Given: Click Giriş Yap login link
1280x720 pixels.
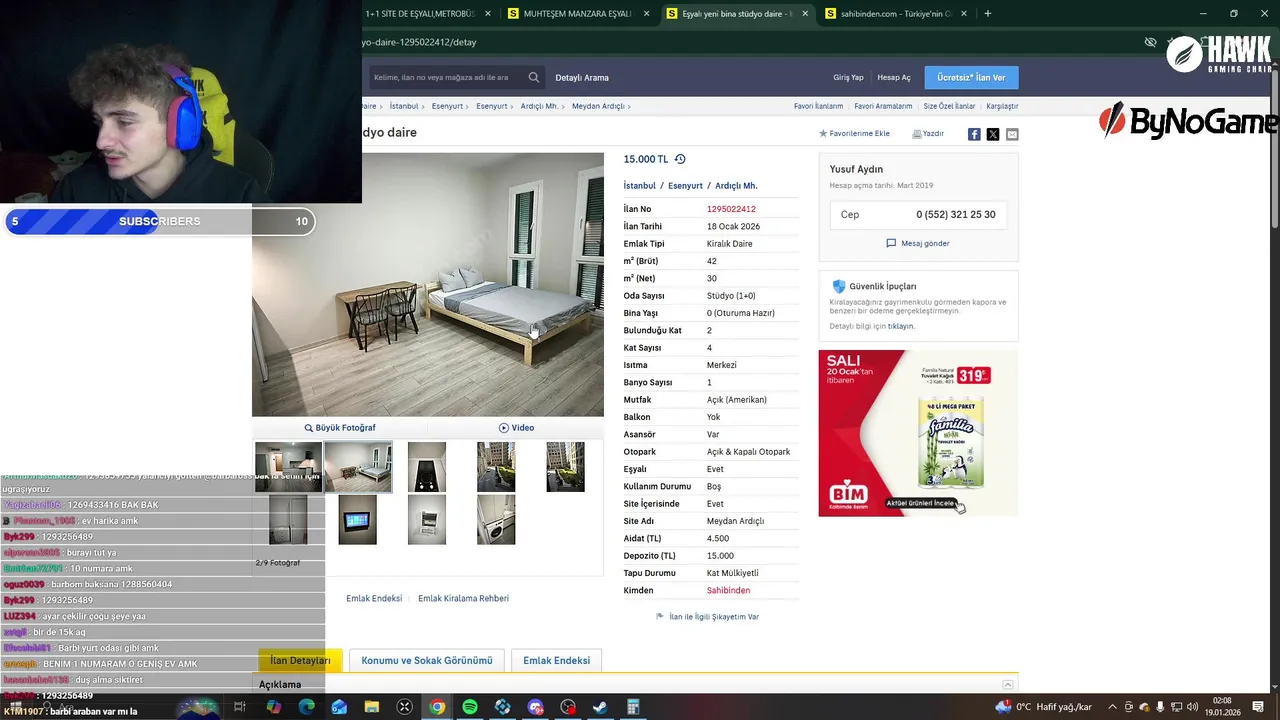Looking at the screenshot, I should tap(848, 77).
